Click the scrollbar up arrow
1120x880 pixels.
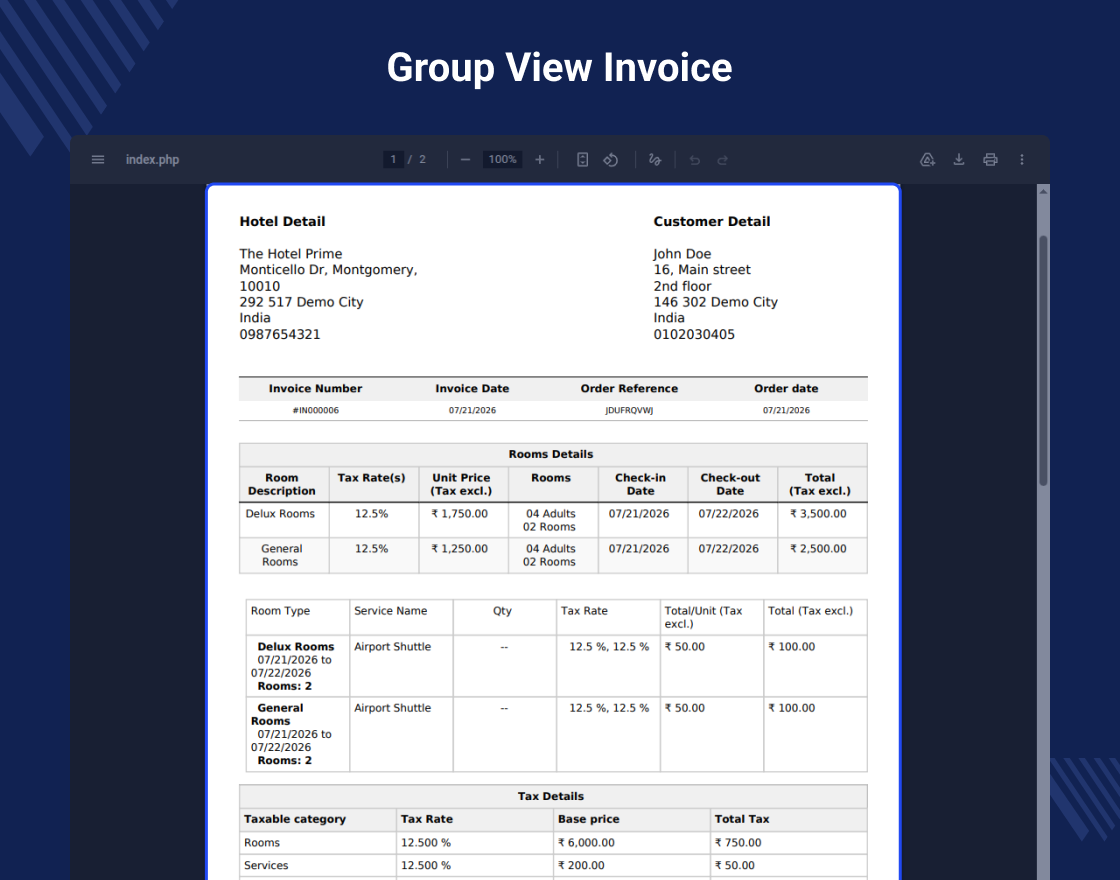point(1043,191)
